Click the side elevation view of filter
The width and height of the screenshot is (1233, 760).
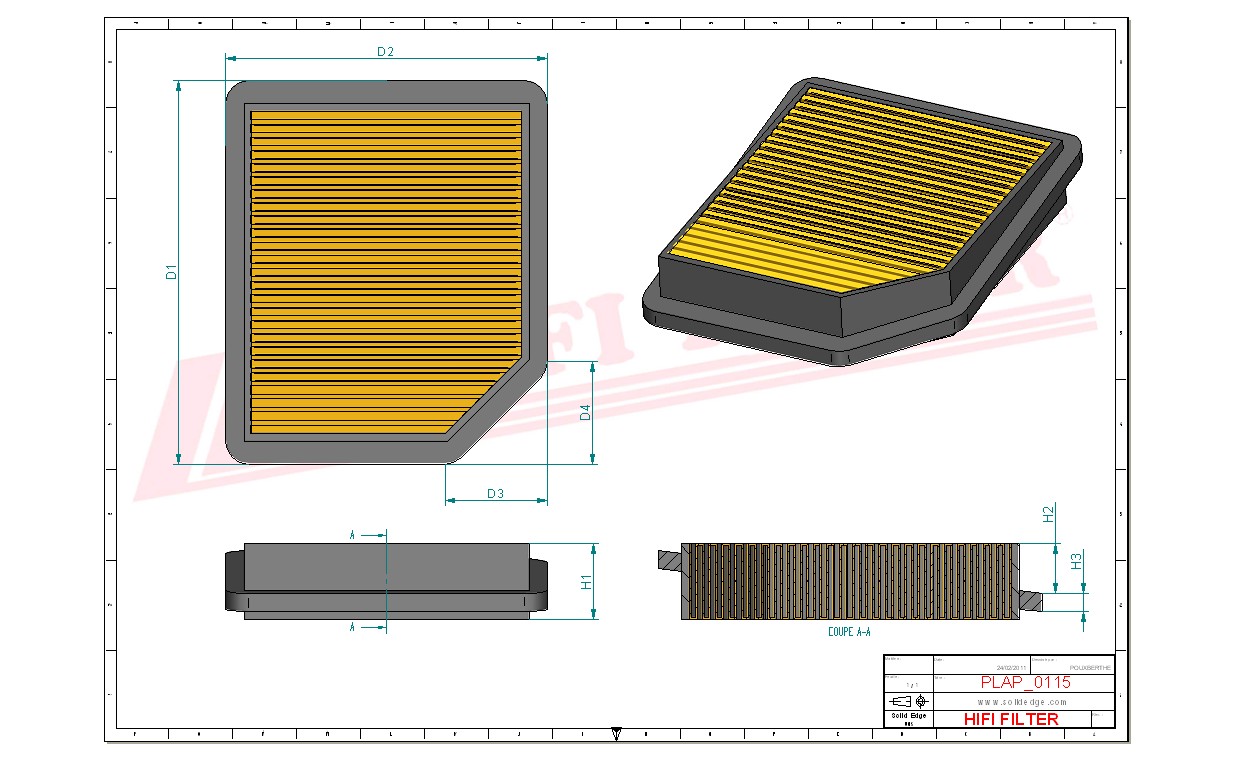(x=385, y=580)
